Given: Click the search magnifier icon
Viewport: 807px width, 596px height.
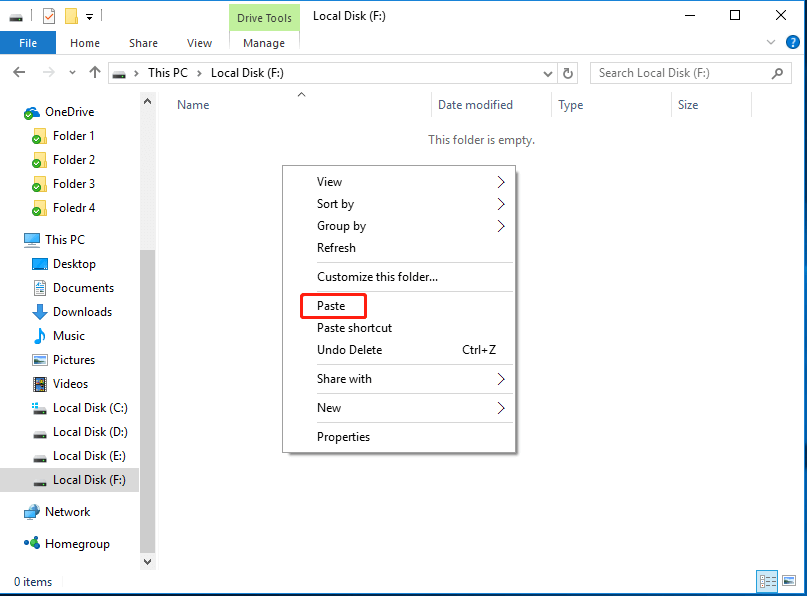Looking at the screenshot, I should tap(777, 73).
